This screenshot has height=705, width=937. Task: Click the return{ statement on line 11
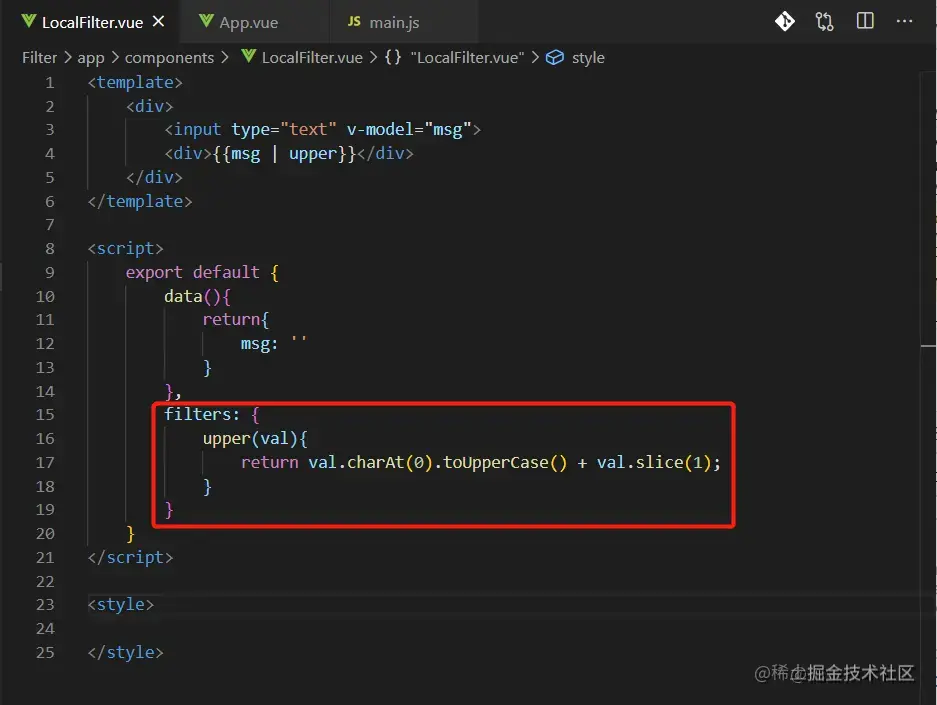coord(236,320)
